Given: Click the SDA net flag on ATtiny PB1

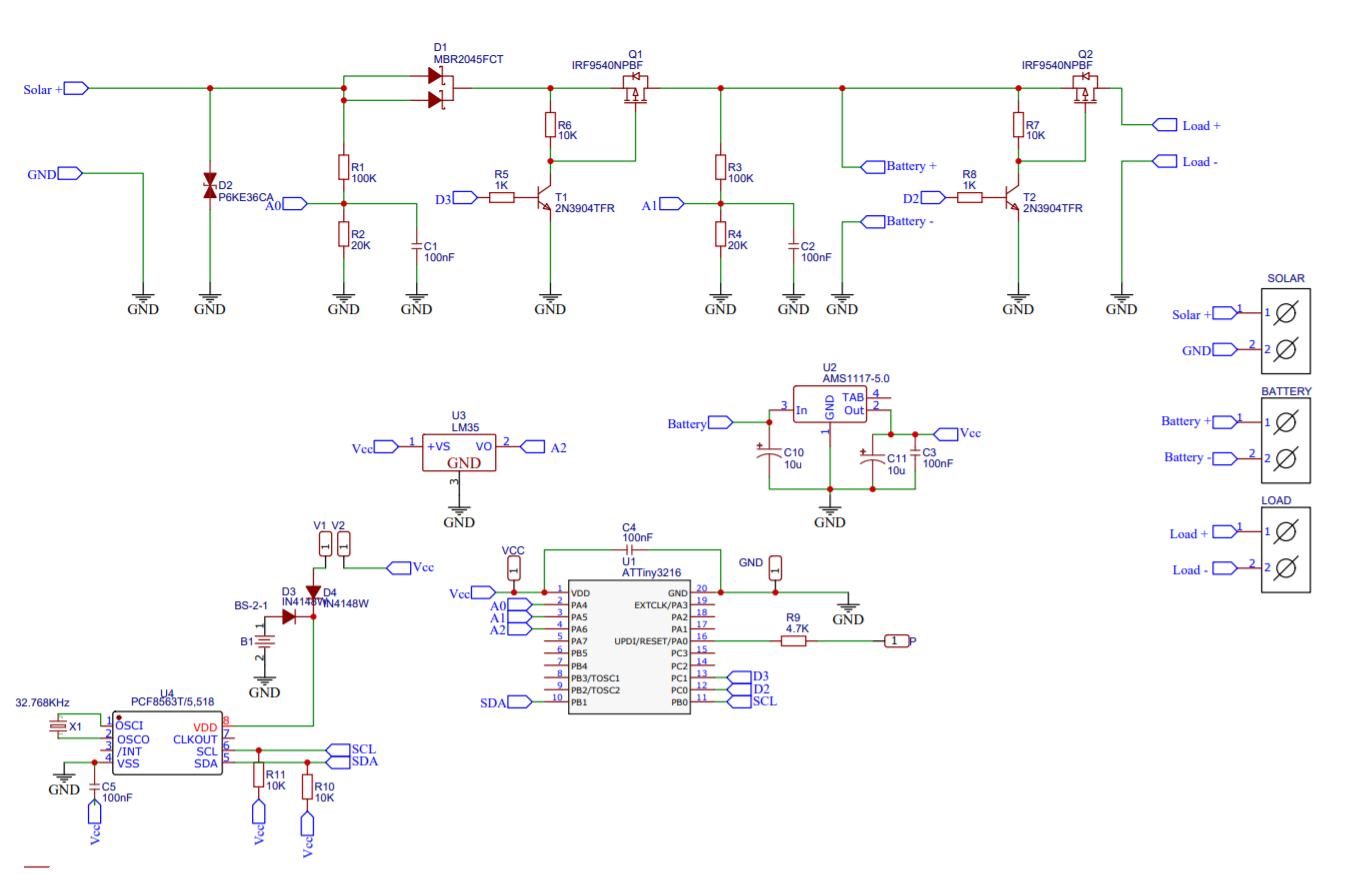Looking at the screenshot, I should (x=521, y=703).
